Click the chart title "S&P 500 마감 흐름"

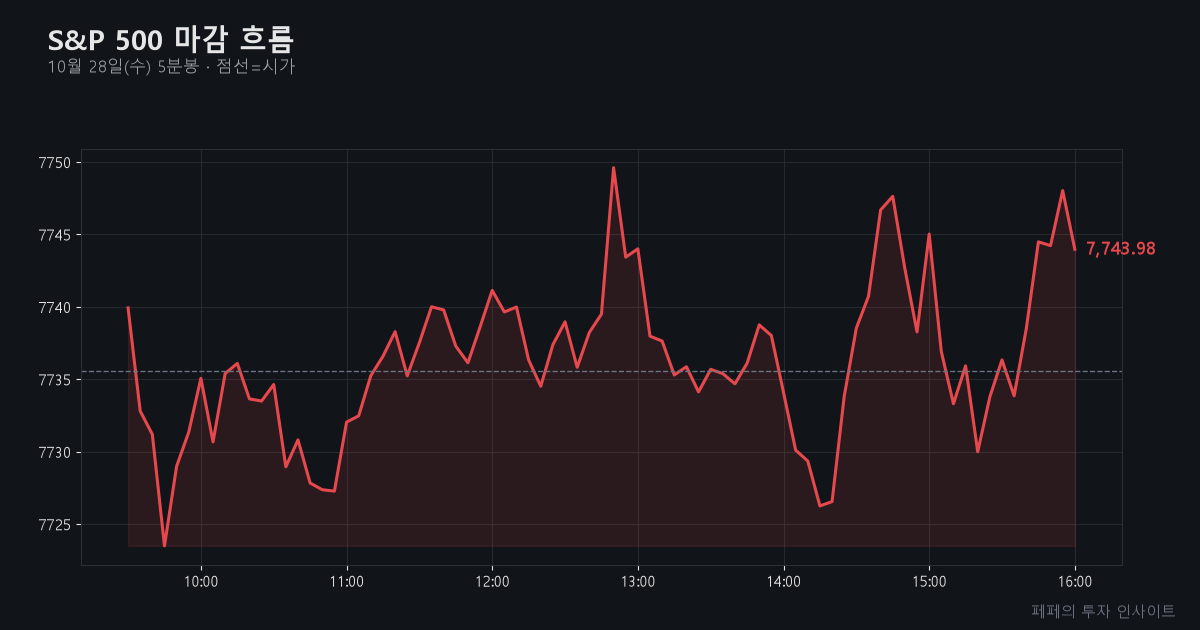point(171,40)
